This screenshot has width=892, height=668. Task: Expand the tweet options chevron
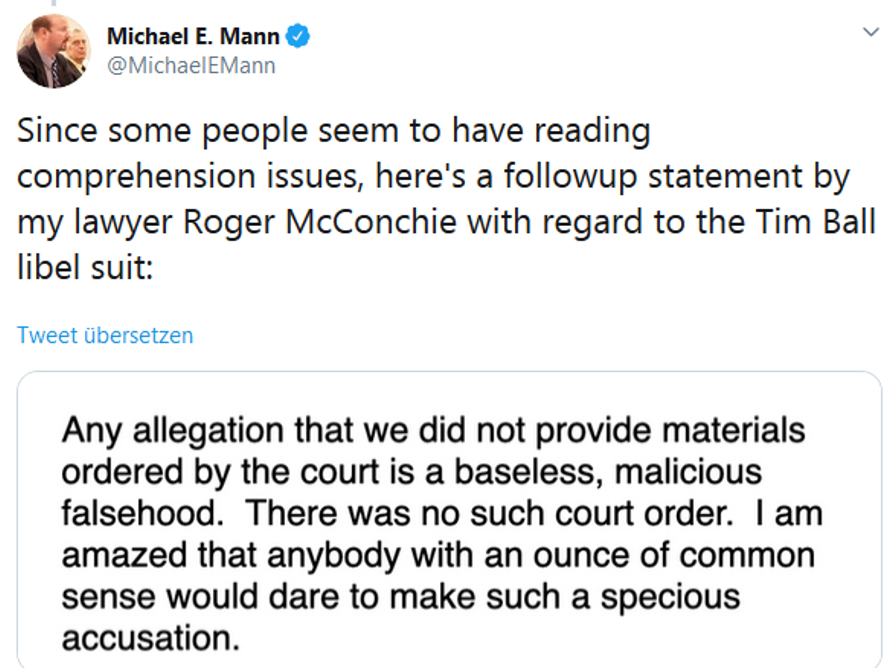coord(871,32)
